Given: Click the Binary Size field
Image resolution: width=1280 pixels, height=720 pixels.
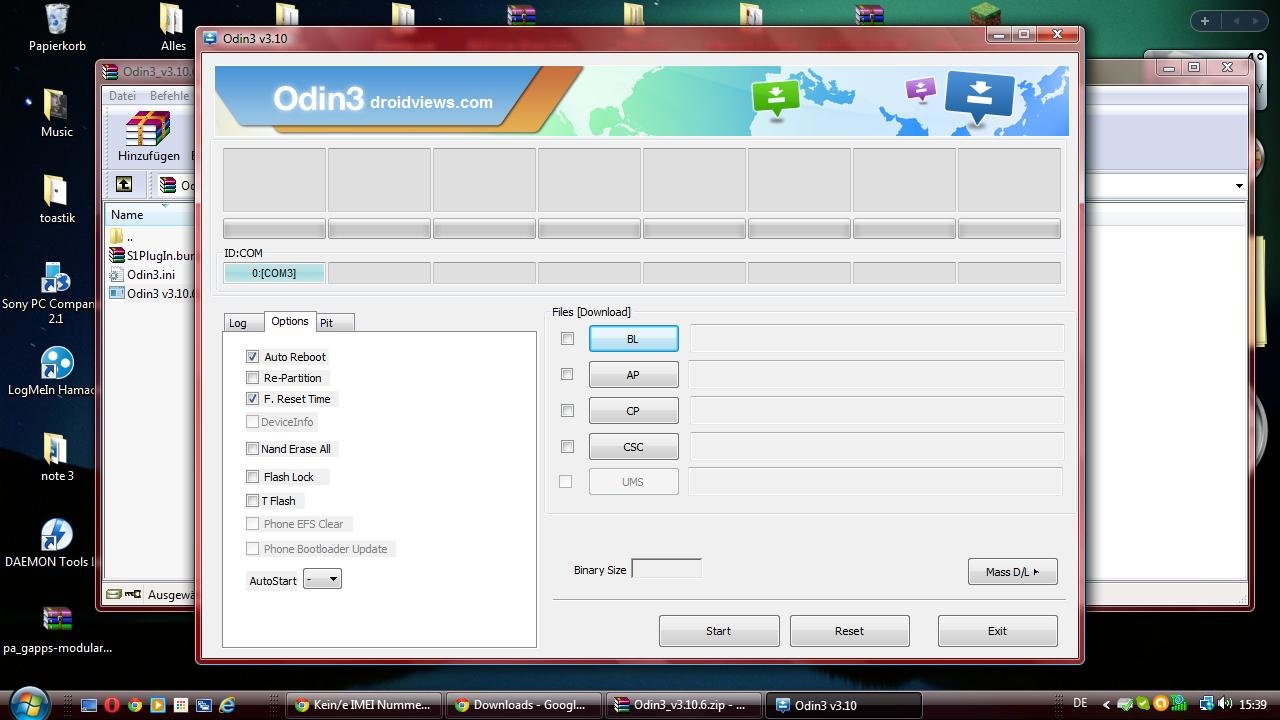Looking at the screenshot, I should [667, 569].
